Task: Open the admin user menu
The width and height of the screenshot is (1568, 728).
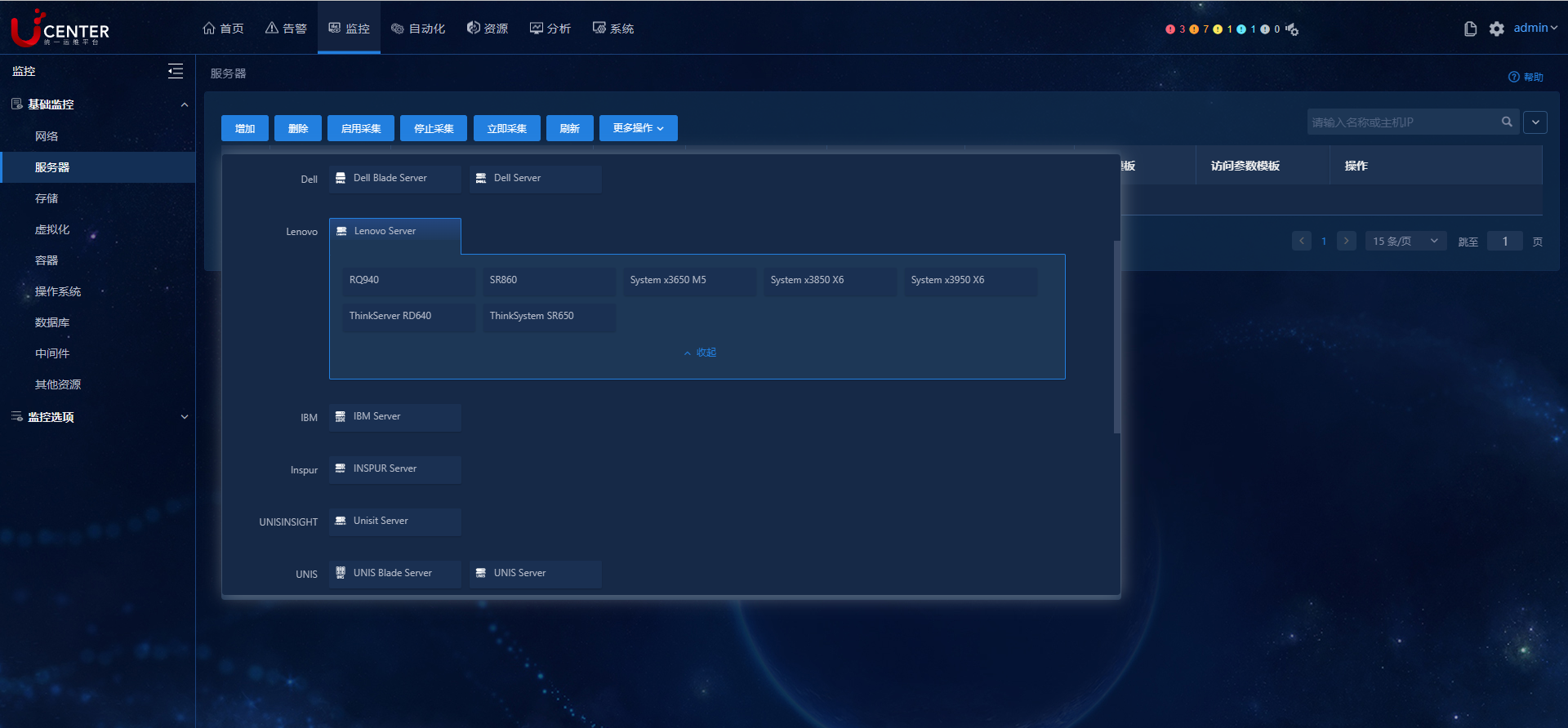Action: pos(1535,28)
